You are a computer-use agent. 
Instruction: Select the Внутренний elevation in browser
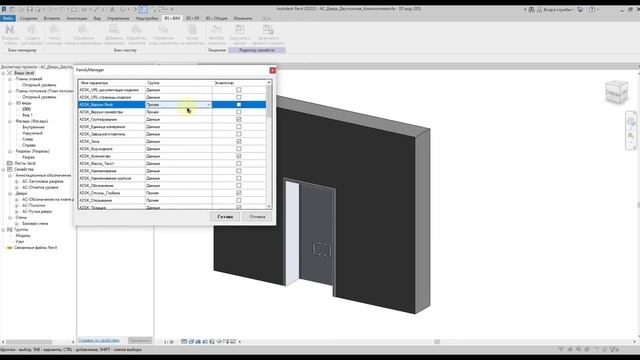[33, 127]
